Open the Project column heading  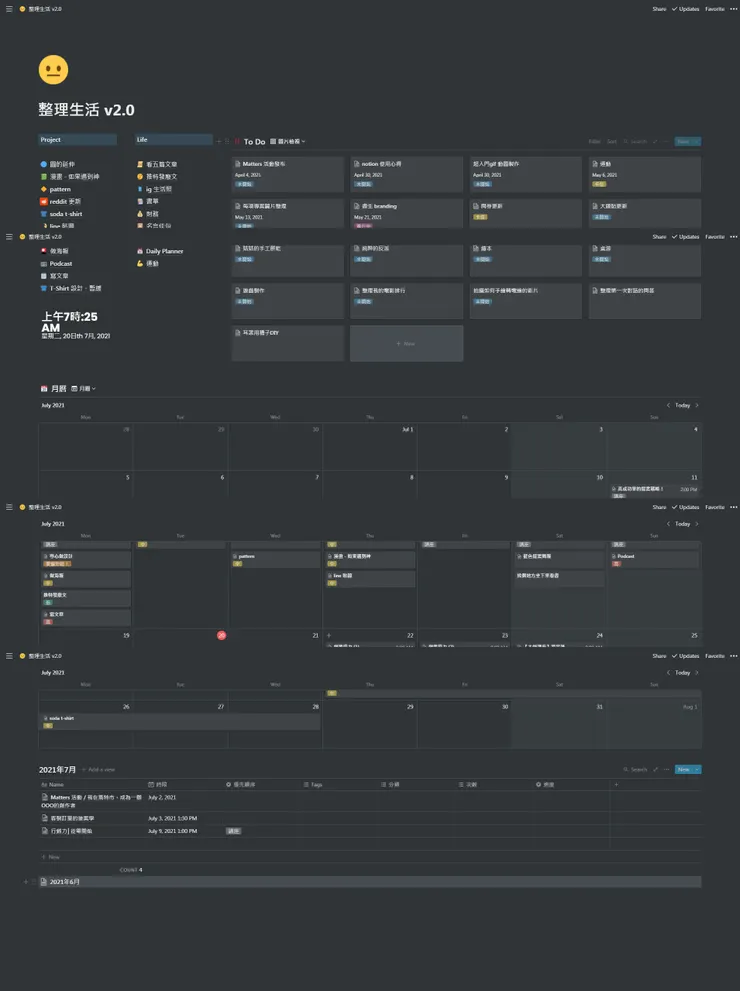(77, 140)
